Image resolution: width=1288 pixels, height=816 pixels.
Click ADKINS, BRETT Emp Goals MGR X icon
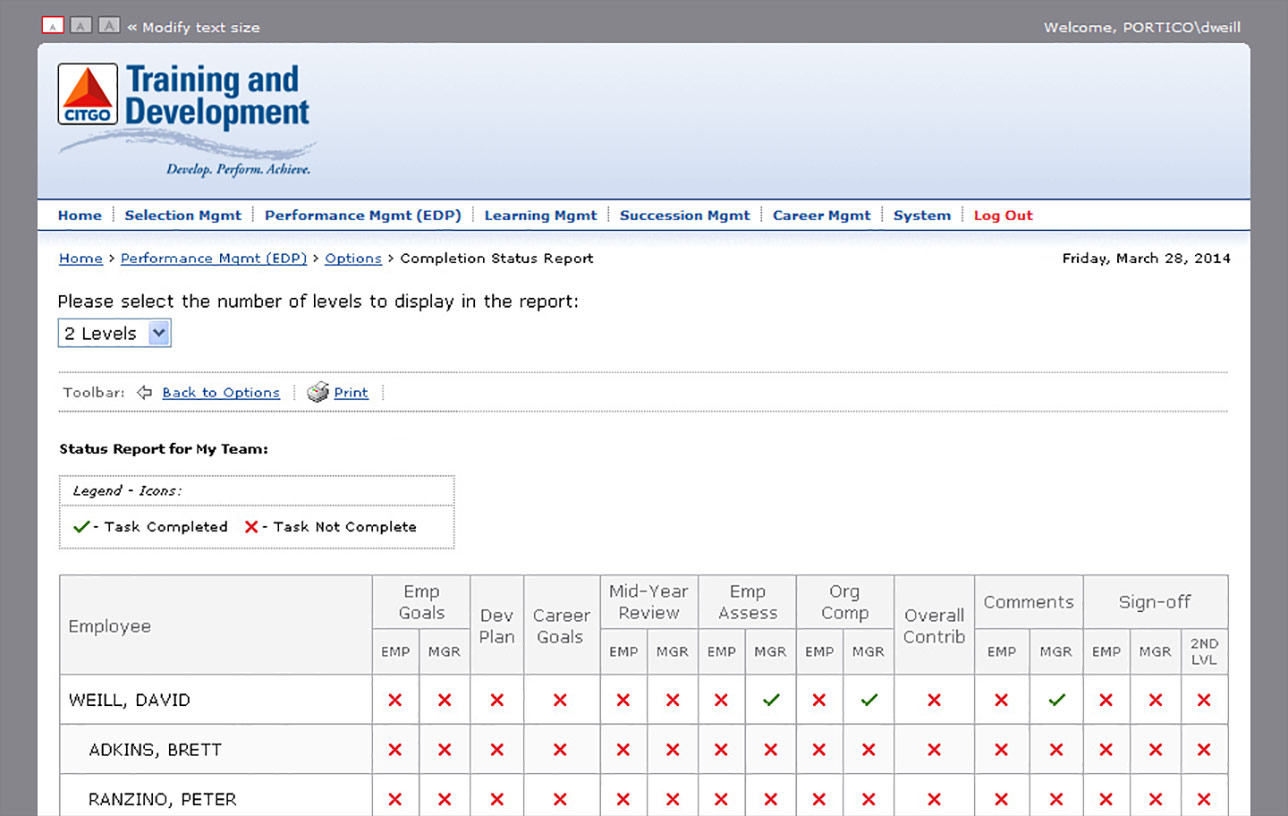click(444, 749)
